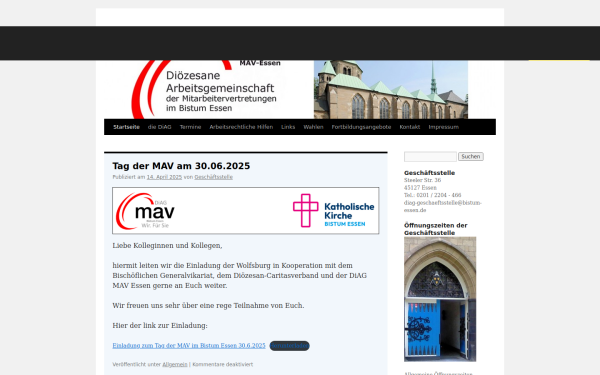Viewport: 600px width, 375px height.
Task: Click the diag-geschaeftsstelle email address text
Action: [443, 206]
